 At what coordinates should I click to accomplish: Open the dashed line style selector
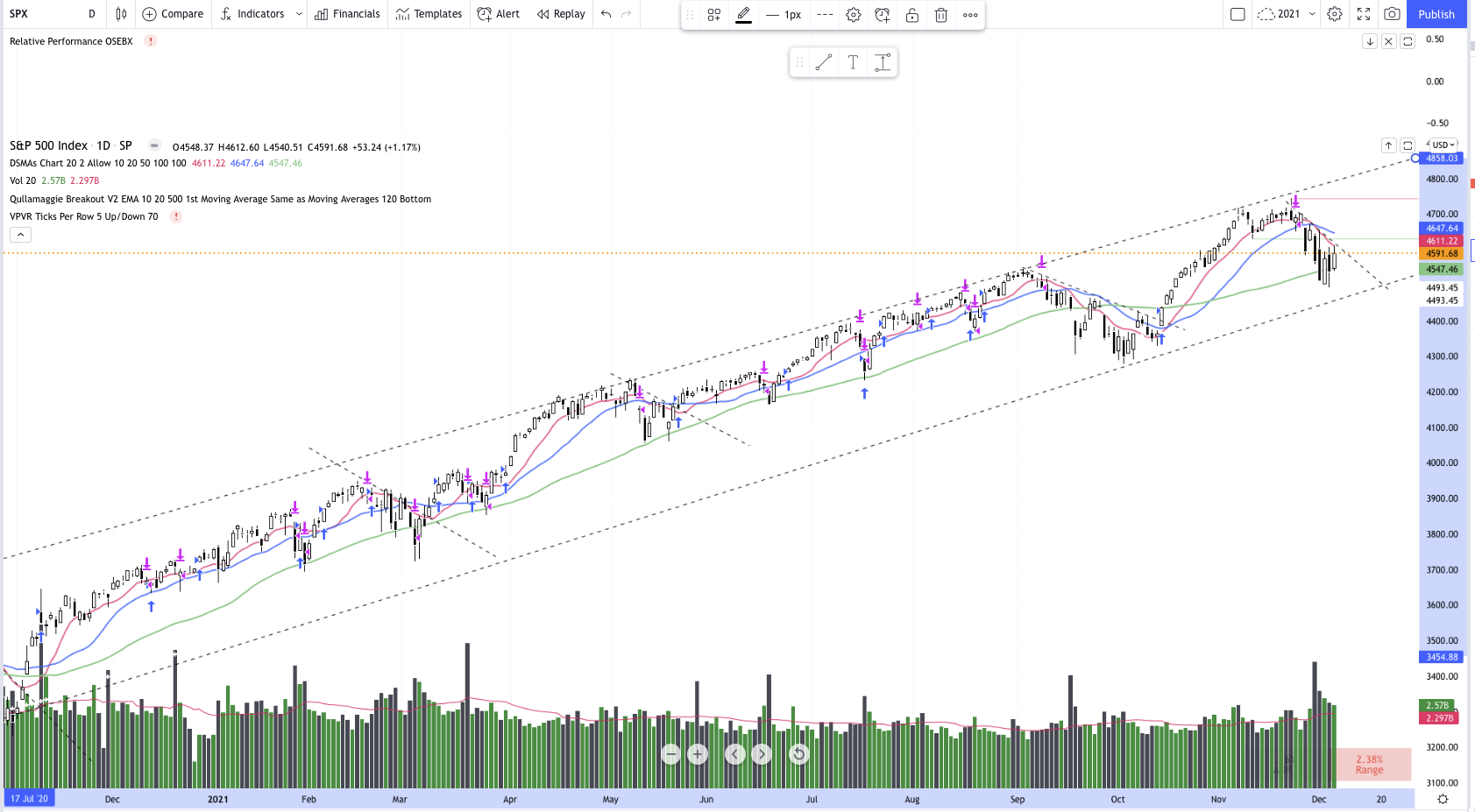[825, 15]
